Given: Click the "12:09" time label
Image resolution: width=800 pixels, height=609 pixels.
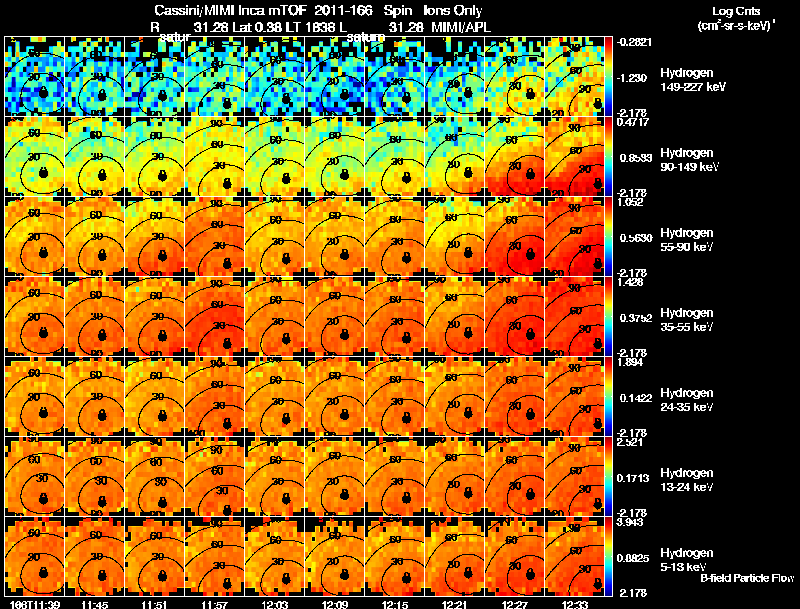Looking at the screenshot, I should pyautogui.click(x=335, y=604).
